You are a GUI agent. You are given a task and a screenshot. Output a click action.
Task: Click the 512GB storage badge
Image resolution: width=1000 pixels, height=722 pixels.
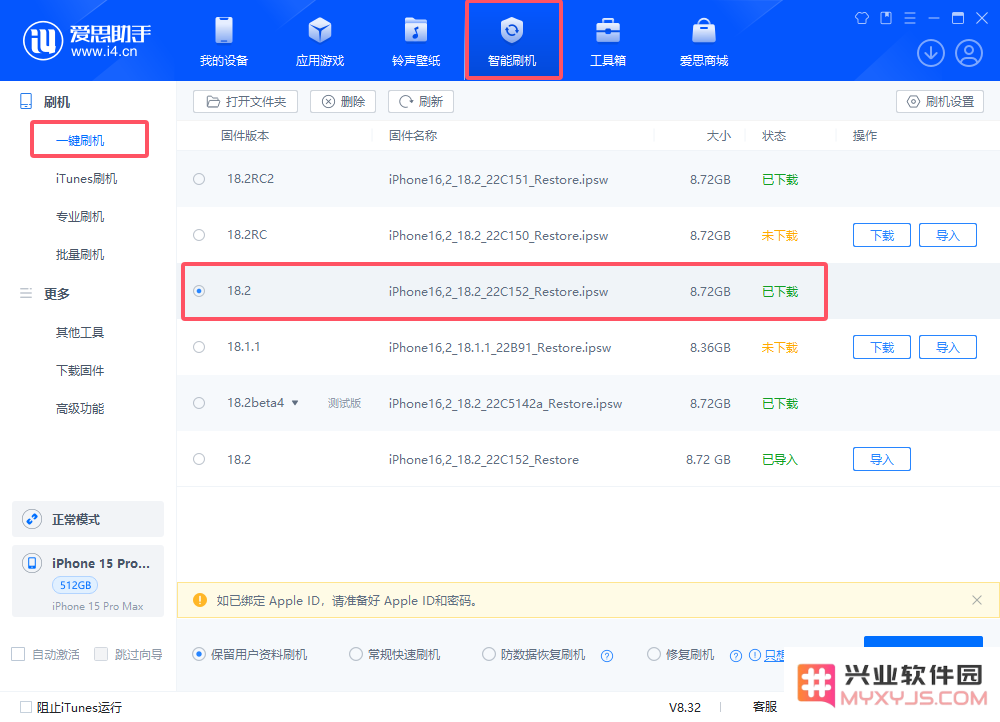coord(75,585)
